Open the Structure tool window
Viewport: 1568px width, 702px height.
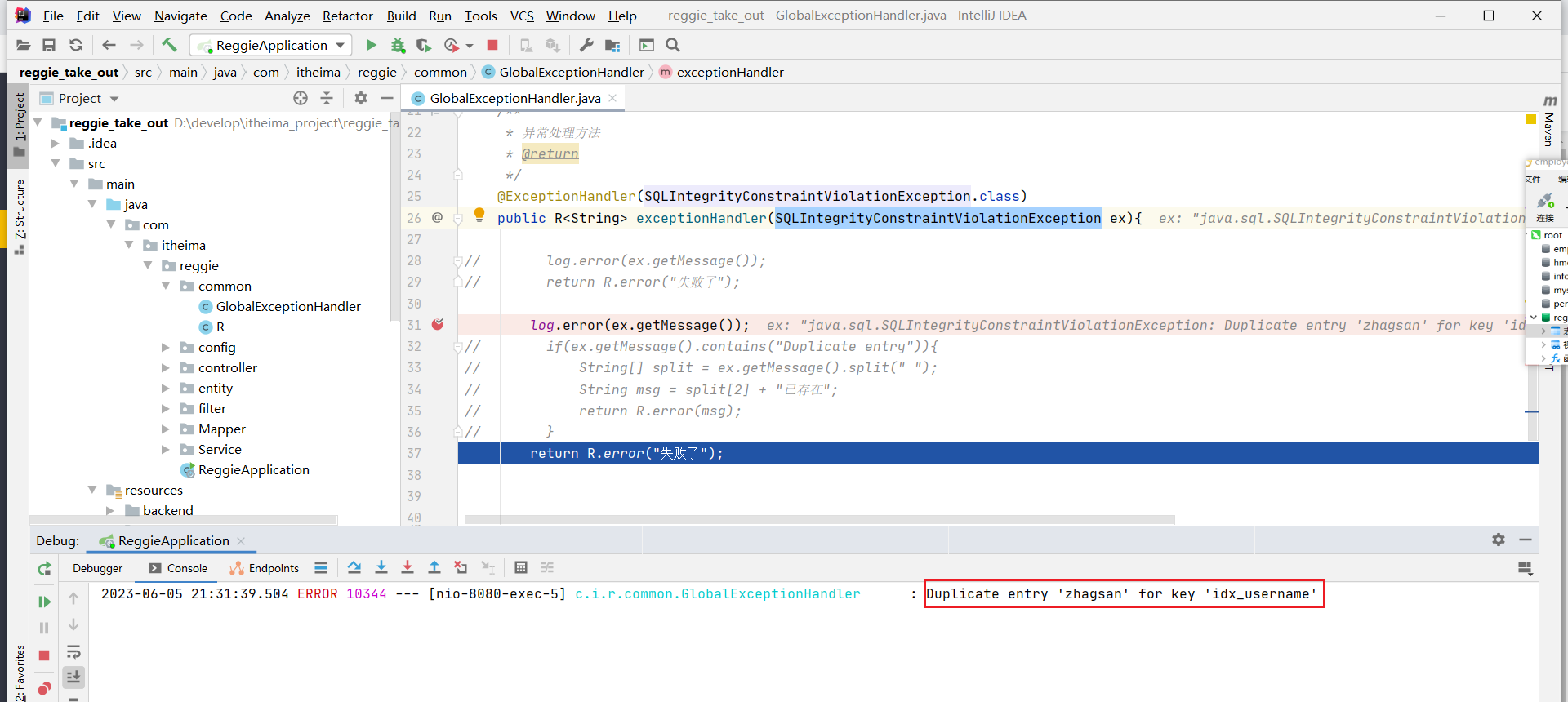(x=20, y=216)
